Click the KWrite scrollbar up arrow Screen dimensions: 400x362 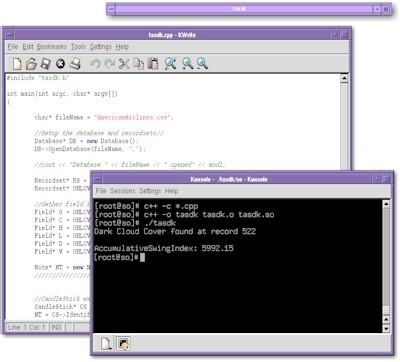click(344, 78)
